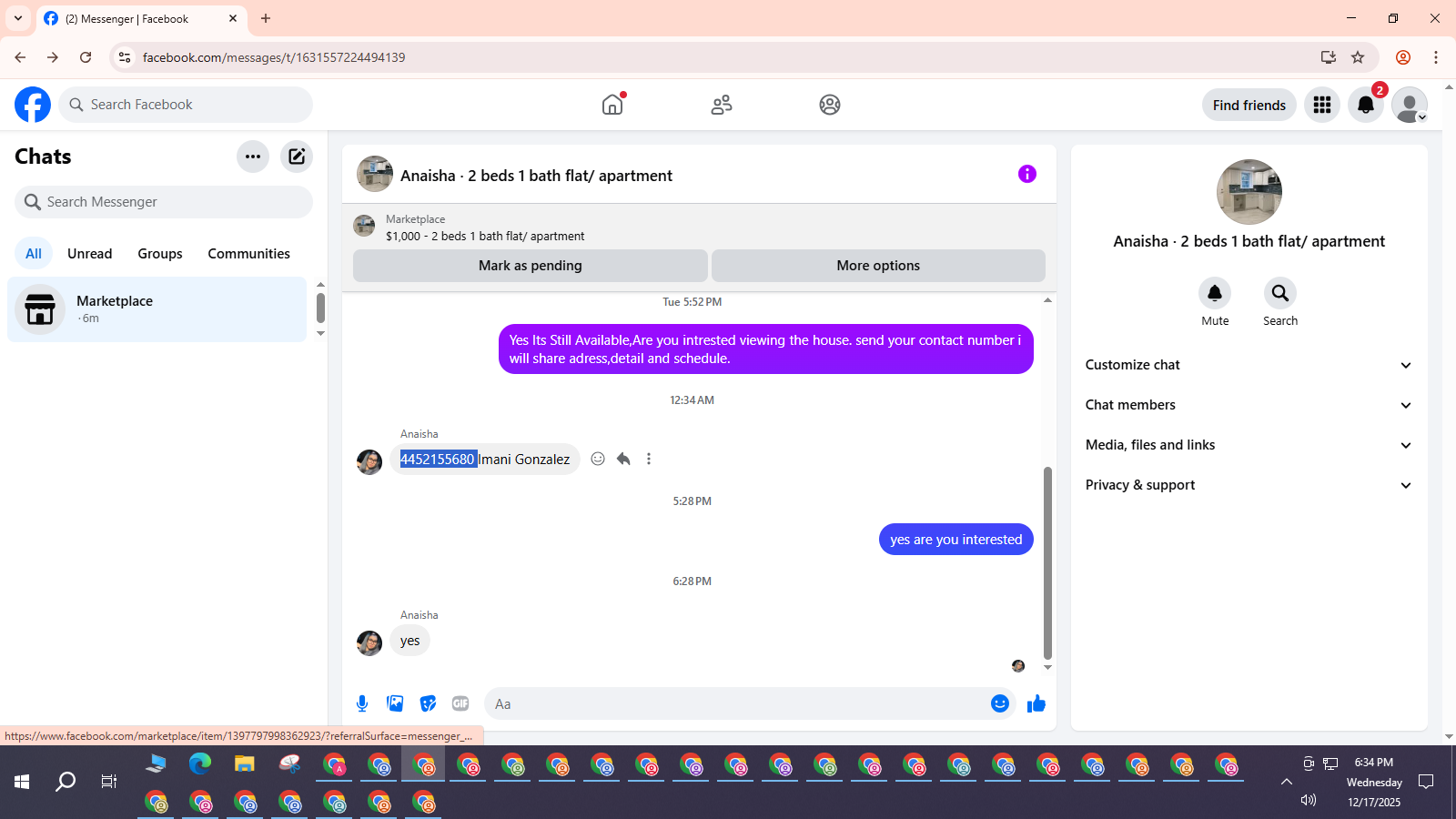Open conversation information purple icon
The image size is (1456, 819).
(1027, 174)
